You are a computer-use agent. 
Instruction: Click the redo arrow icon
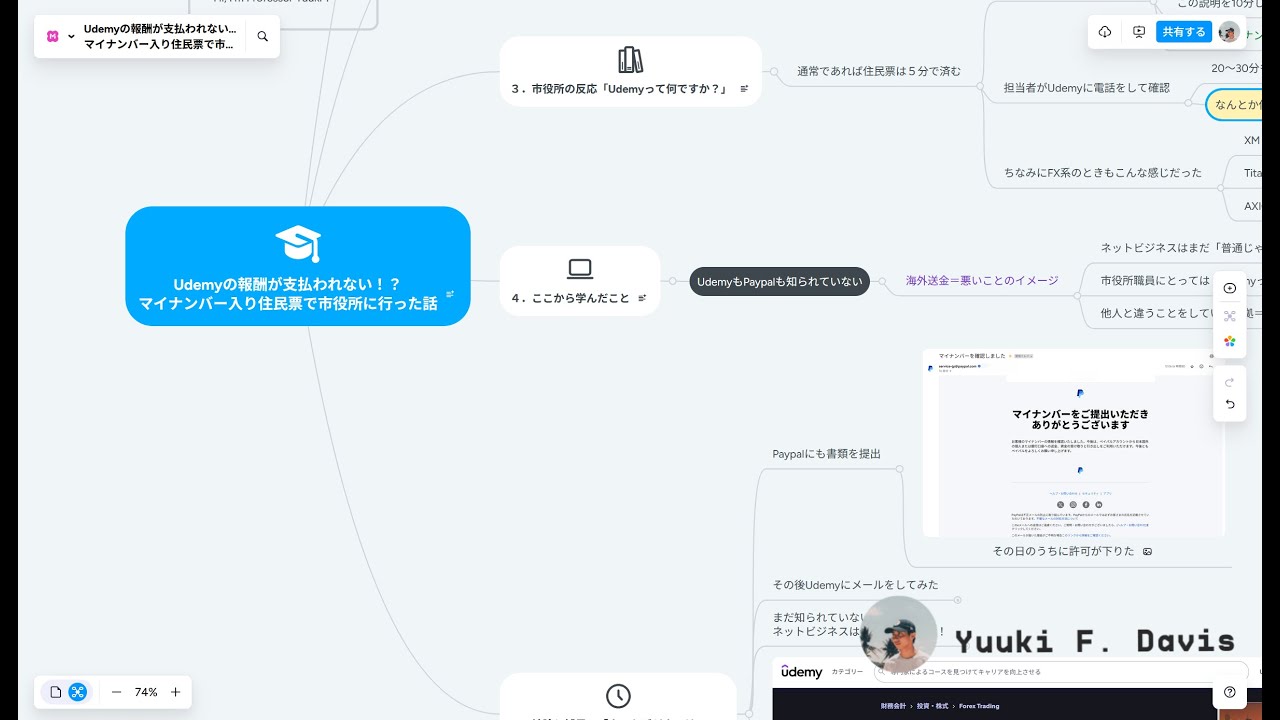[1230, 382]
